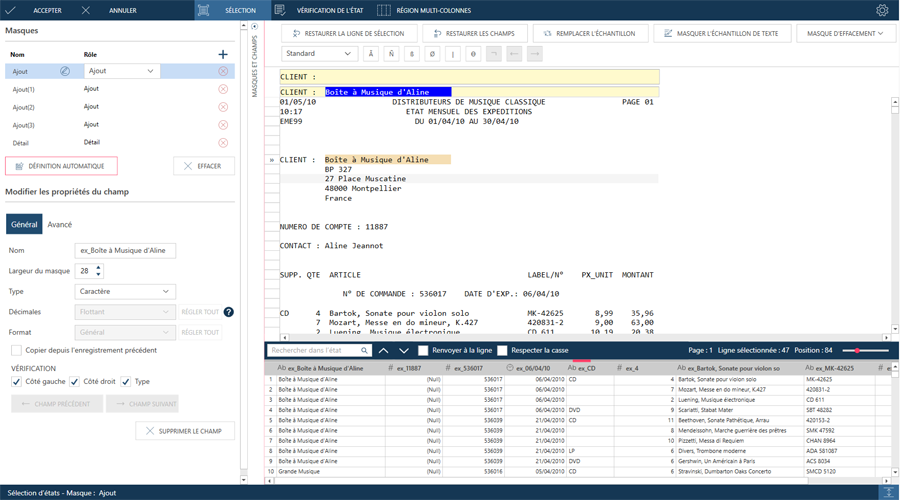Click the Supprimer le champ button
The height and width of the screenshot is (500, 900).
click(185, 431)
